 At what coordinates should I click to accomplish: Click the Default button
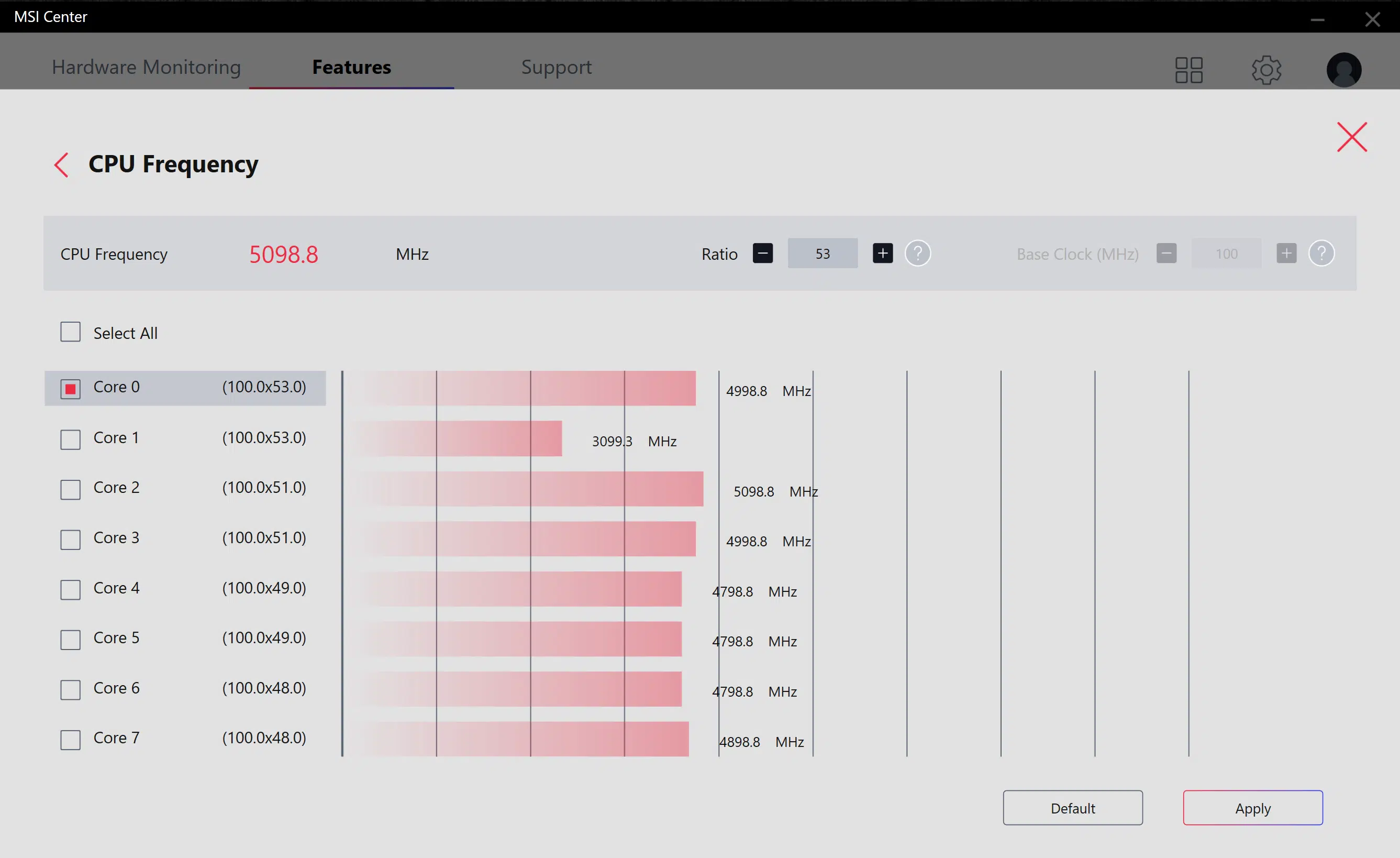click(x=1073, y=807)
